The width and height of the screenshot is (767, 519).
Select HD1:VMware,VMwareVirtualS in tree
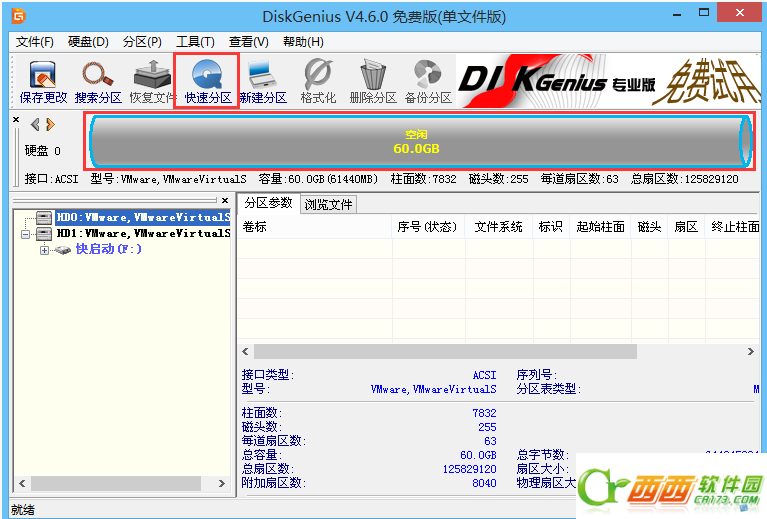click(143, 233)
